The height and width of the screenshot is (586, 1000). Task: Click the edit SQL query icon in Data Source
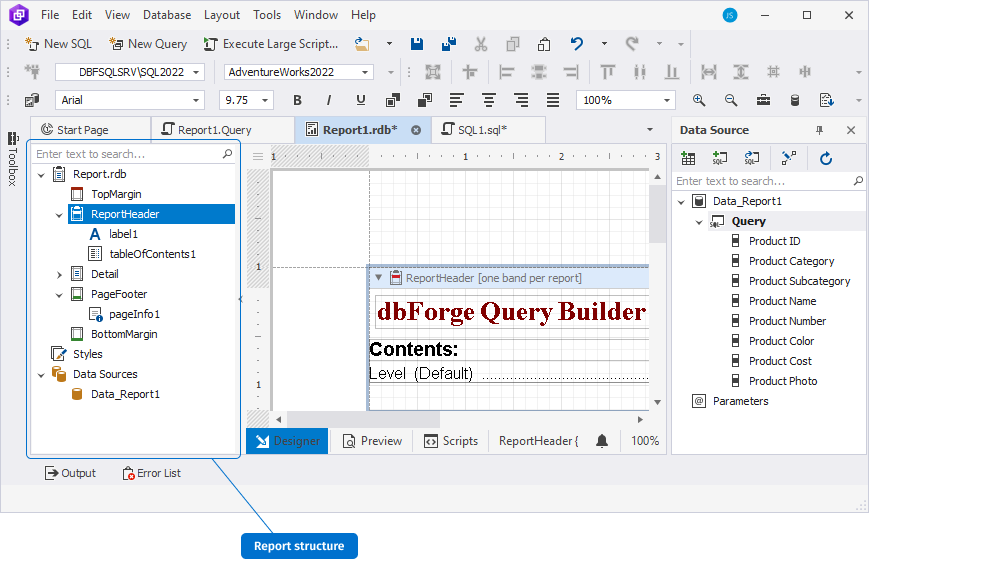click(752, 158)
